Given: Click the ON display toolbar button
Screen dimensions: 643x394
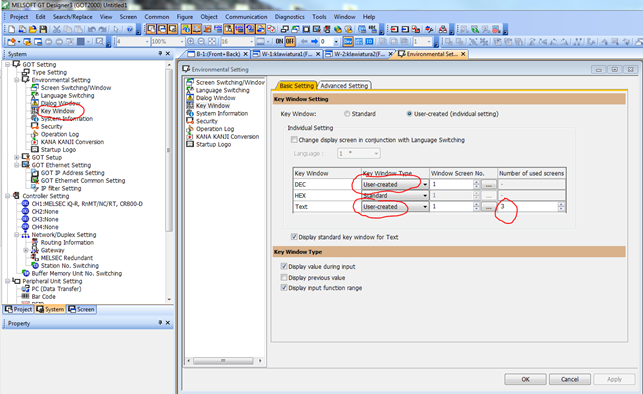Looking at the screenshot, I should click(x=279, y=41).
